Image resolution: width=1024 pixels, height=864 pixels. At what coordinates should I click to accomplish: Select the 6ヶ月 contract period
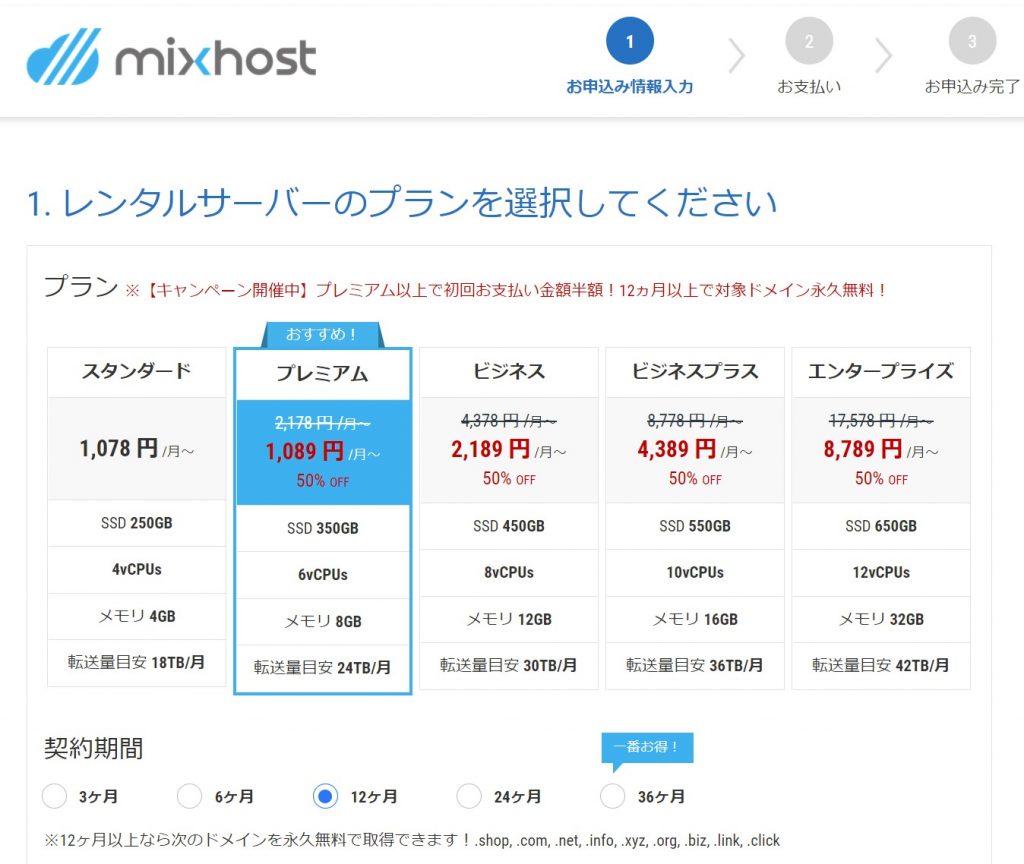[x=189, y=796]
